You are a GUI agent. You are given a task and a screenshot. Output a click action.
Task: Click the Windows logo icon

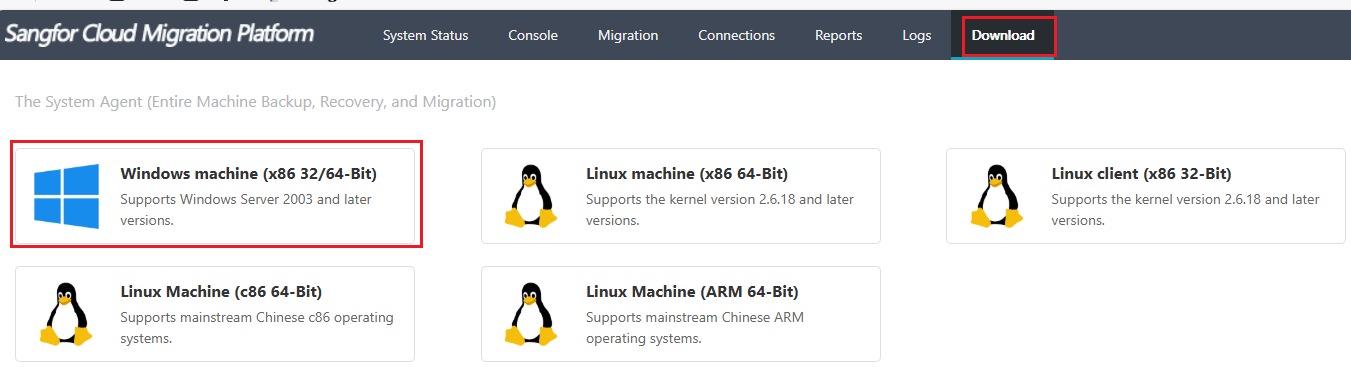coord(66,196)
